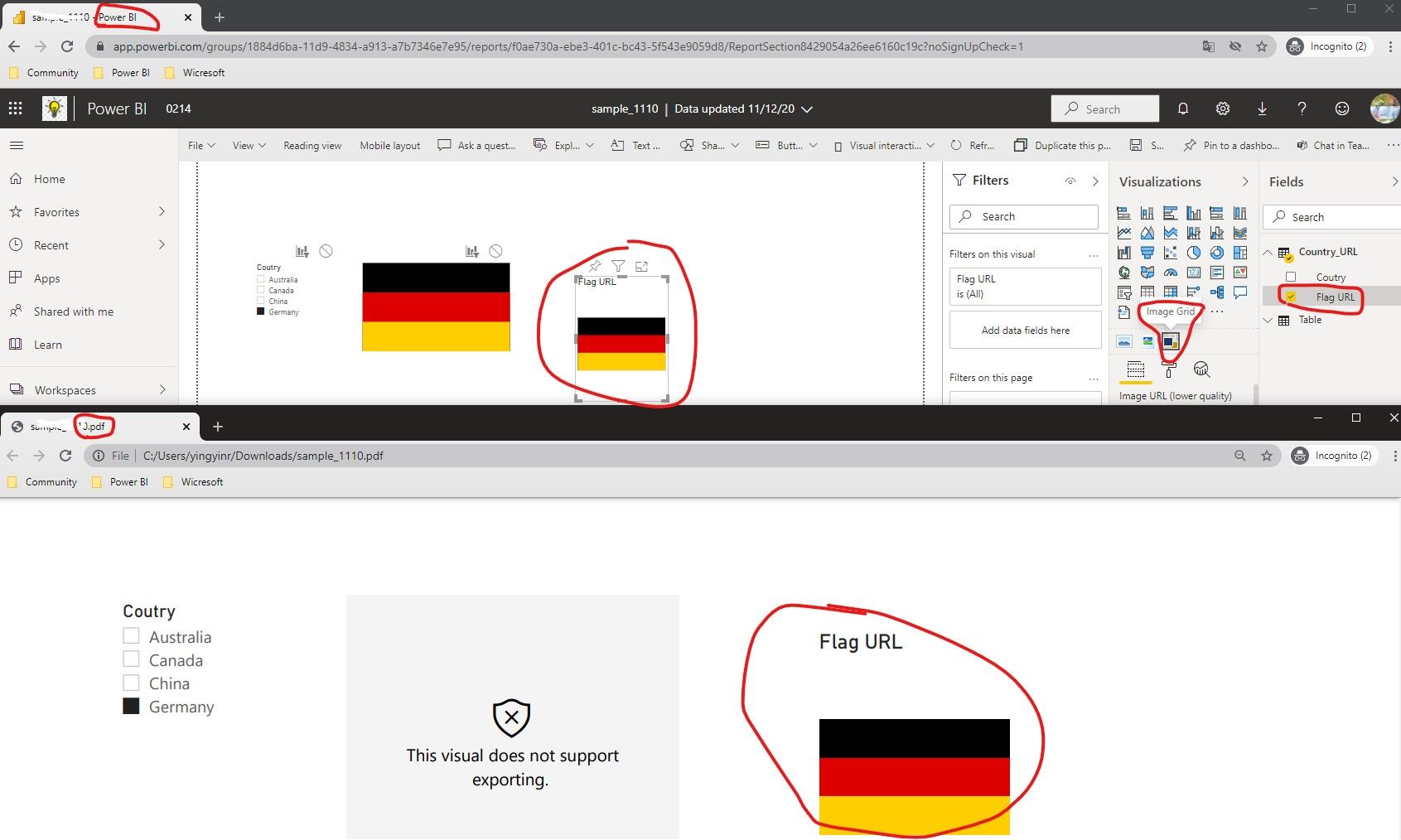
Task: Expand the Favorites chevron in the sidebar
Action: tap(162, 211)
